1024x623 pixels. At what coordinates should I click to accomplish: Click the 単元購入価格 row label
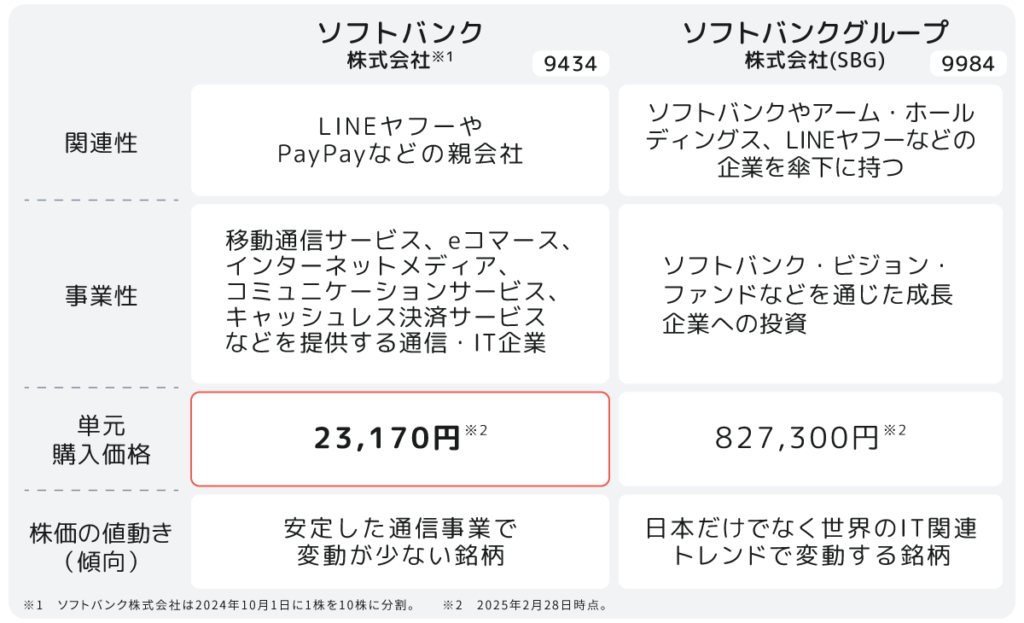click(x=101, y=439)
